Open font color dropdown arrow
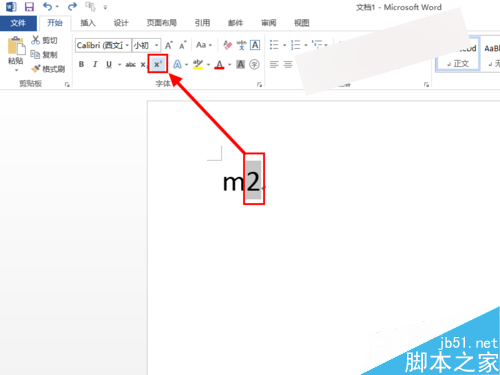This screenshot has height=375, width=500. click(229, 64)
